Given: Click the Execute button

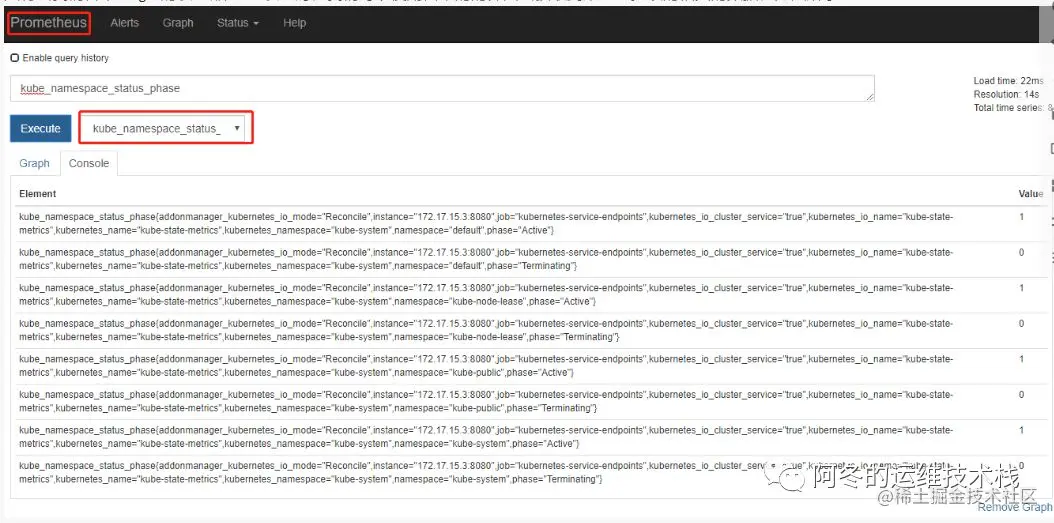Looking at the screenshot, I should tap(40, 128).
